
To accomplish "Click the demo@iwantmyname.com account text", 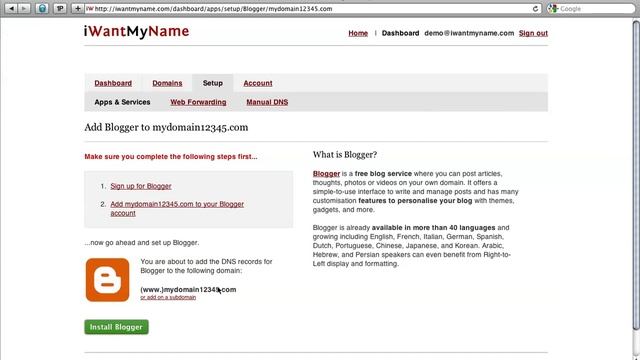I will point(469,33).
